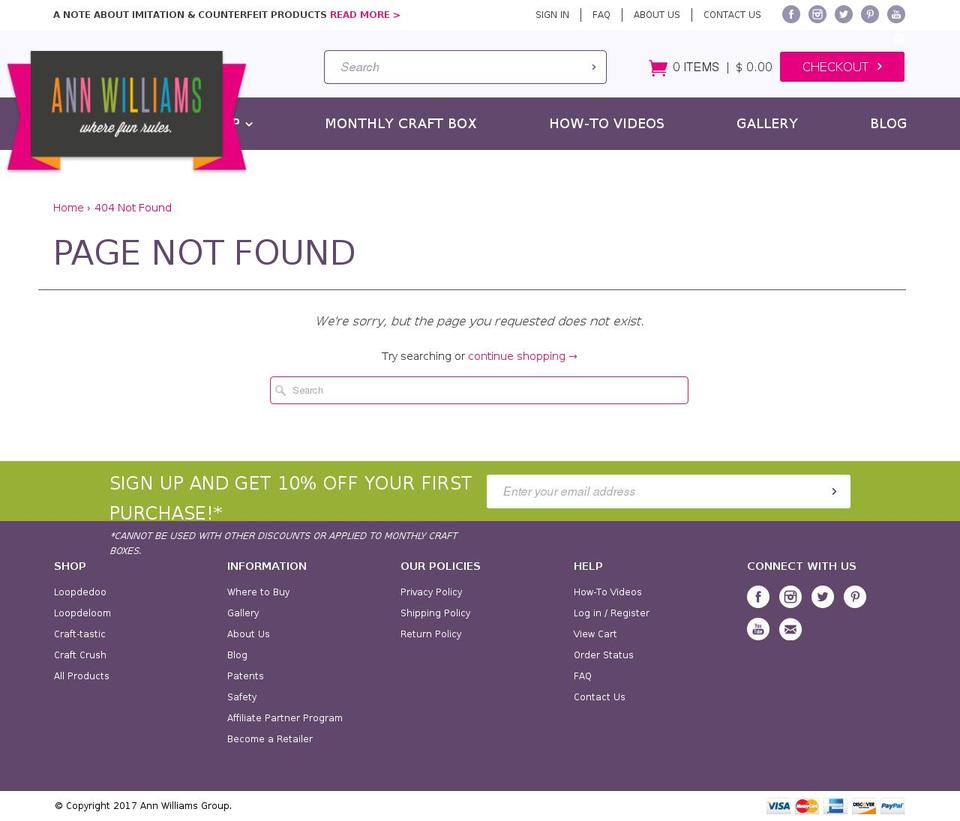This screenshot has width=960, height=821.
Task: Open Privacy Policy link
Action: pyautogui.click(x=431, y=592)
